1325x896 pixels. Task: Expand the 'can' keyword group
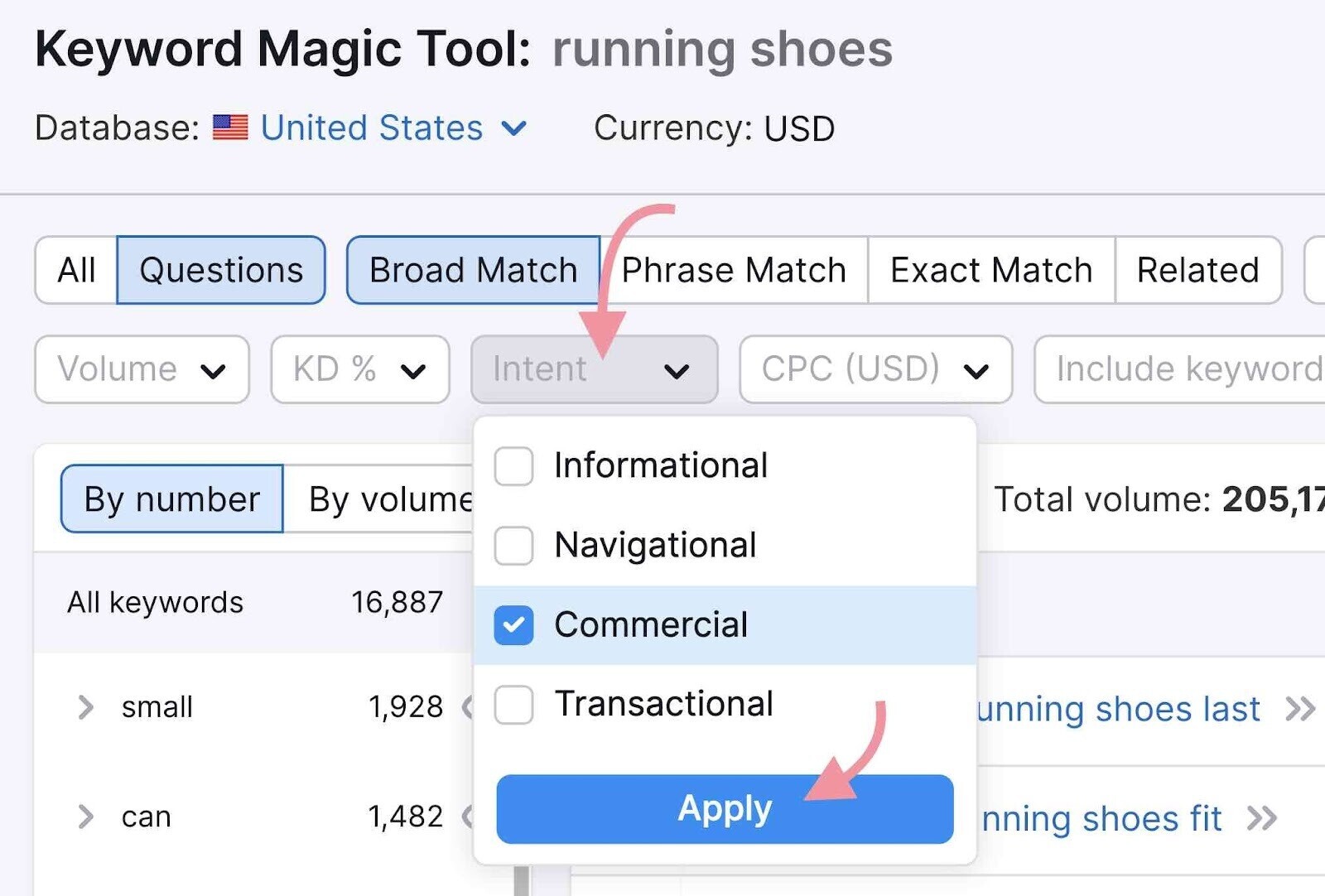click(85, 817)
